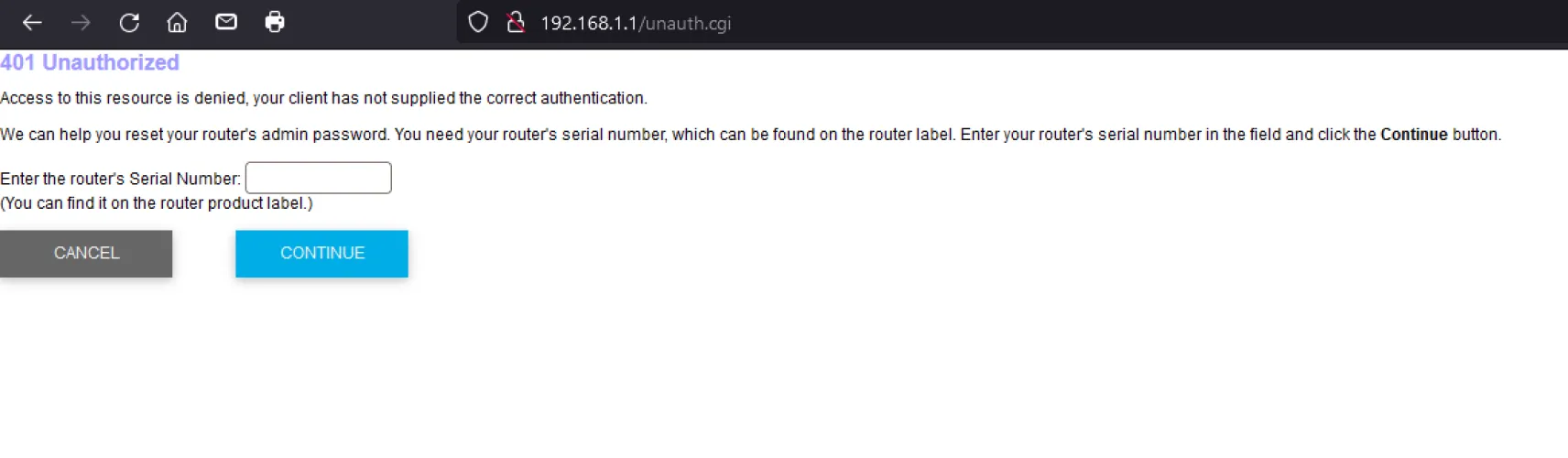Open the browser home page
Screen dimensions: 1568x458
[x=177, y=23]
